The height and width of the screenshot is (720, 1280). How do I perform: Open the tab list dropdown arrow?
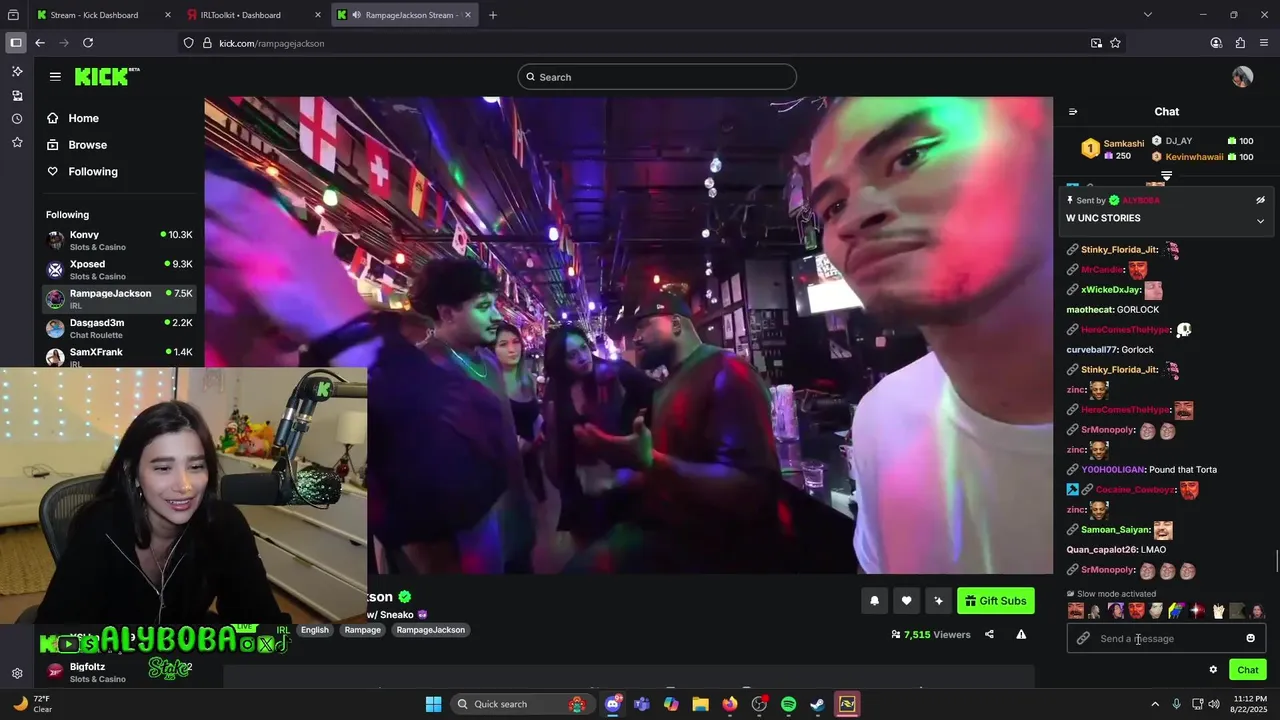pos(1147,15)
